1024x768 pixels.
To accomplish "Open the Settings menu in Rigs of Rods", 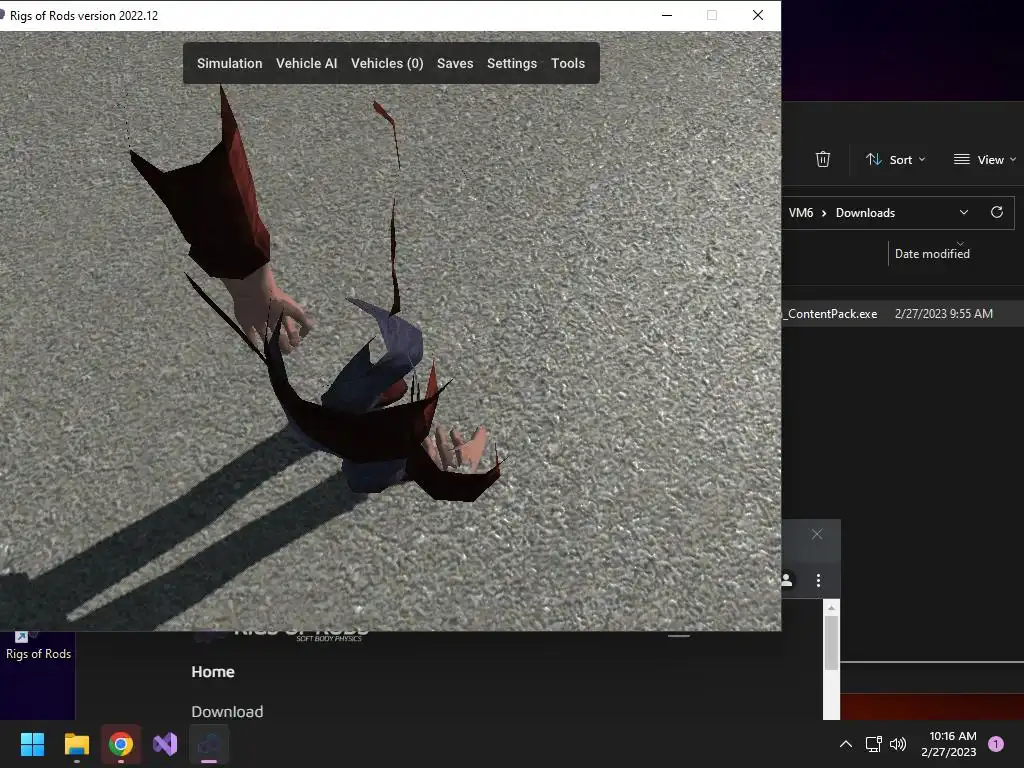I will [512, 63].
